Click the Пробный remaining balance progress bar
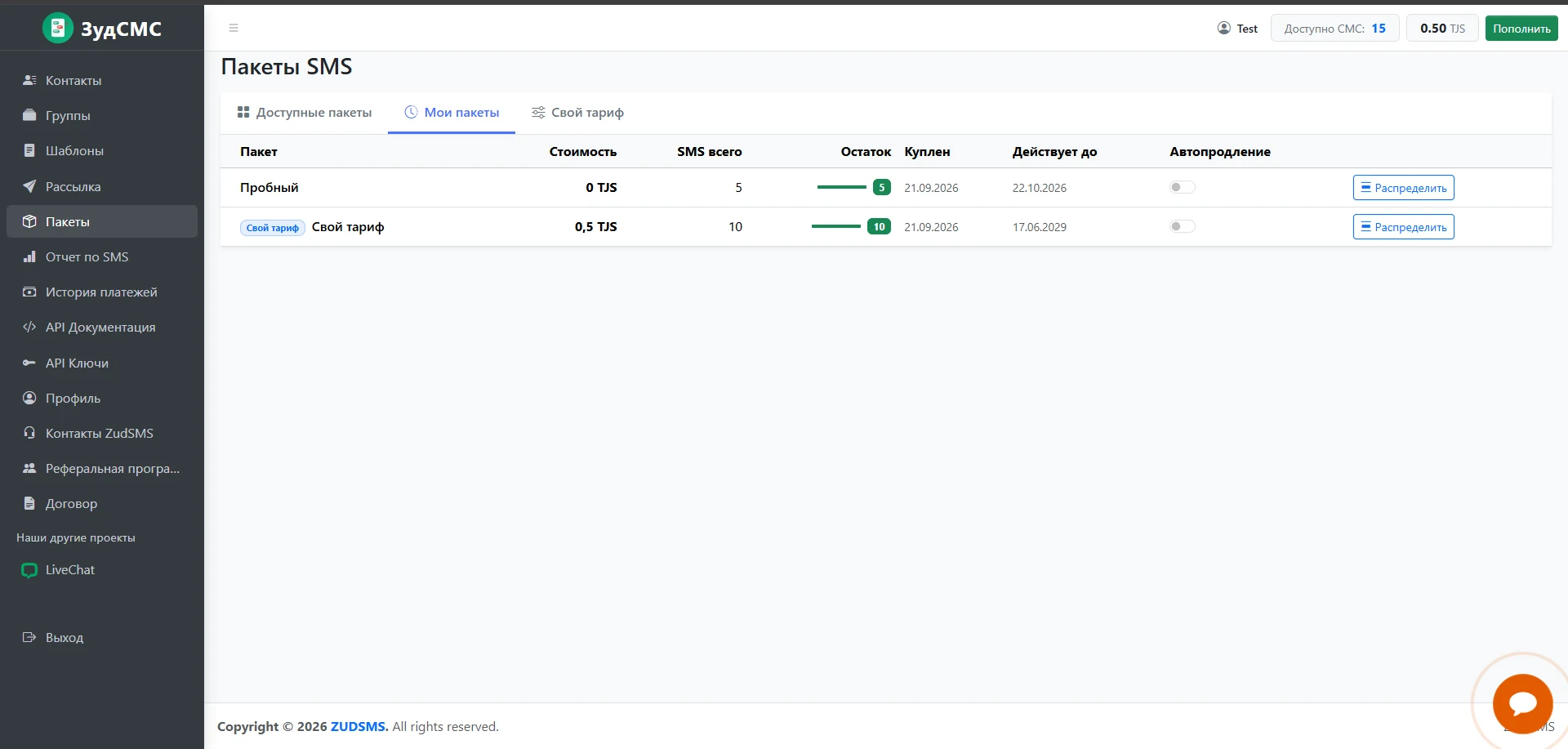 (841, 187)
